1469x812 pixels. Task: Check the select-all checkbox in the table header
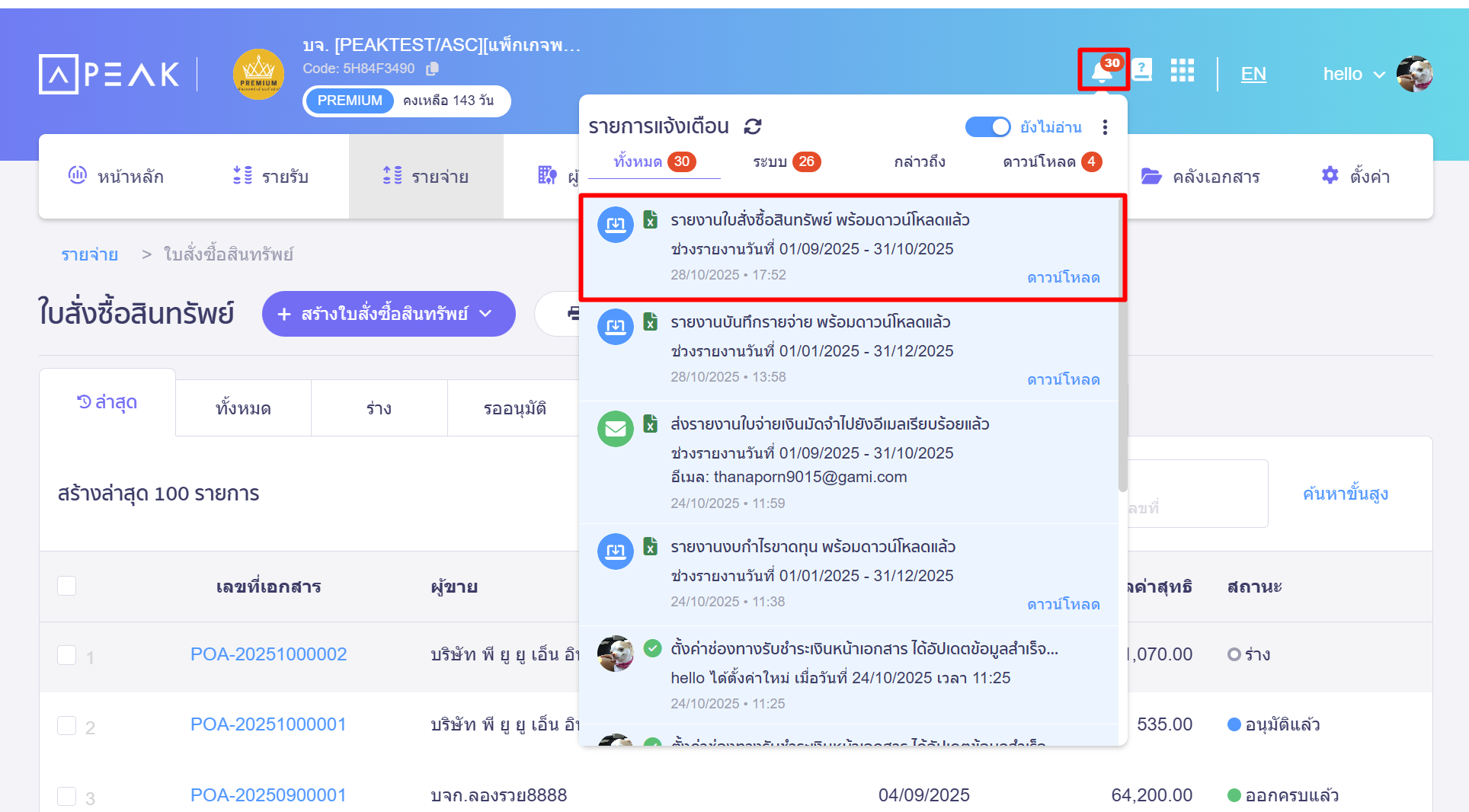[x=66, y=585]
